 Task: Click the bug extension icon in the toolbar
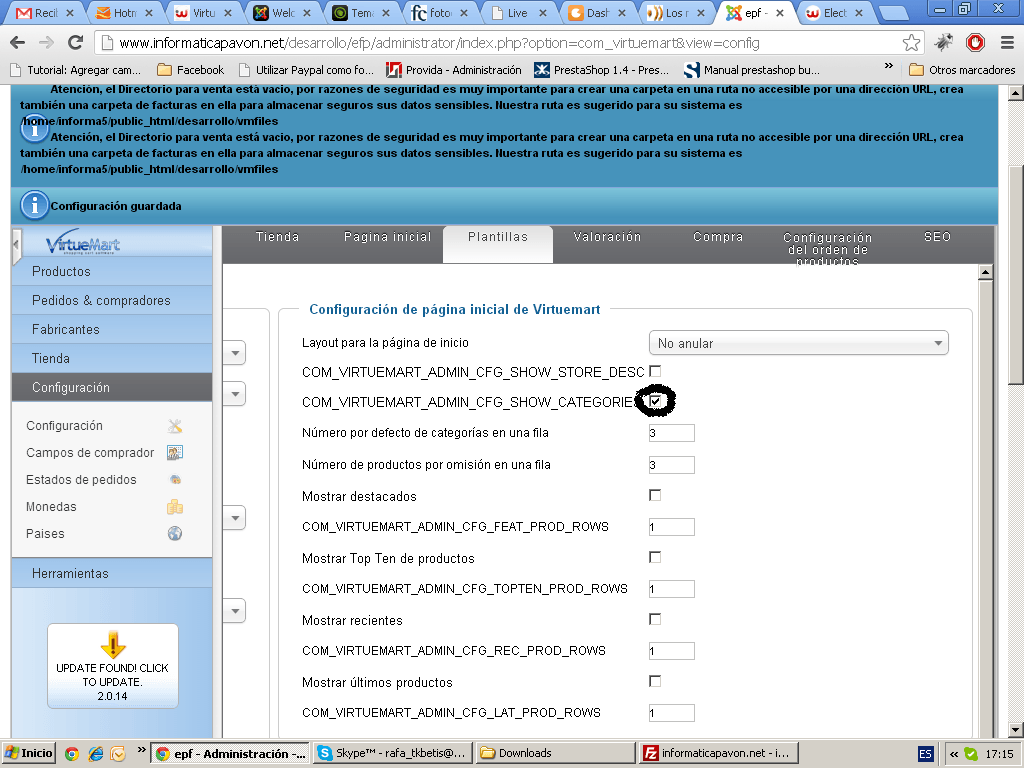943,43
